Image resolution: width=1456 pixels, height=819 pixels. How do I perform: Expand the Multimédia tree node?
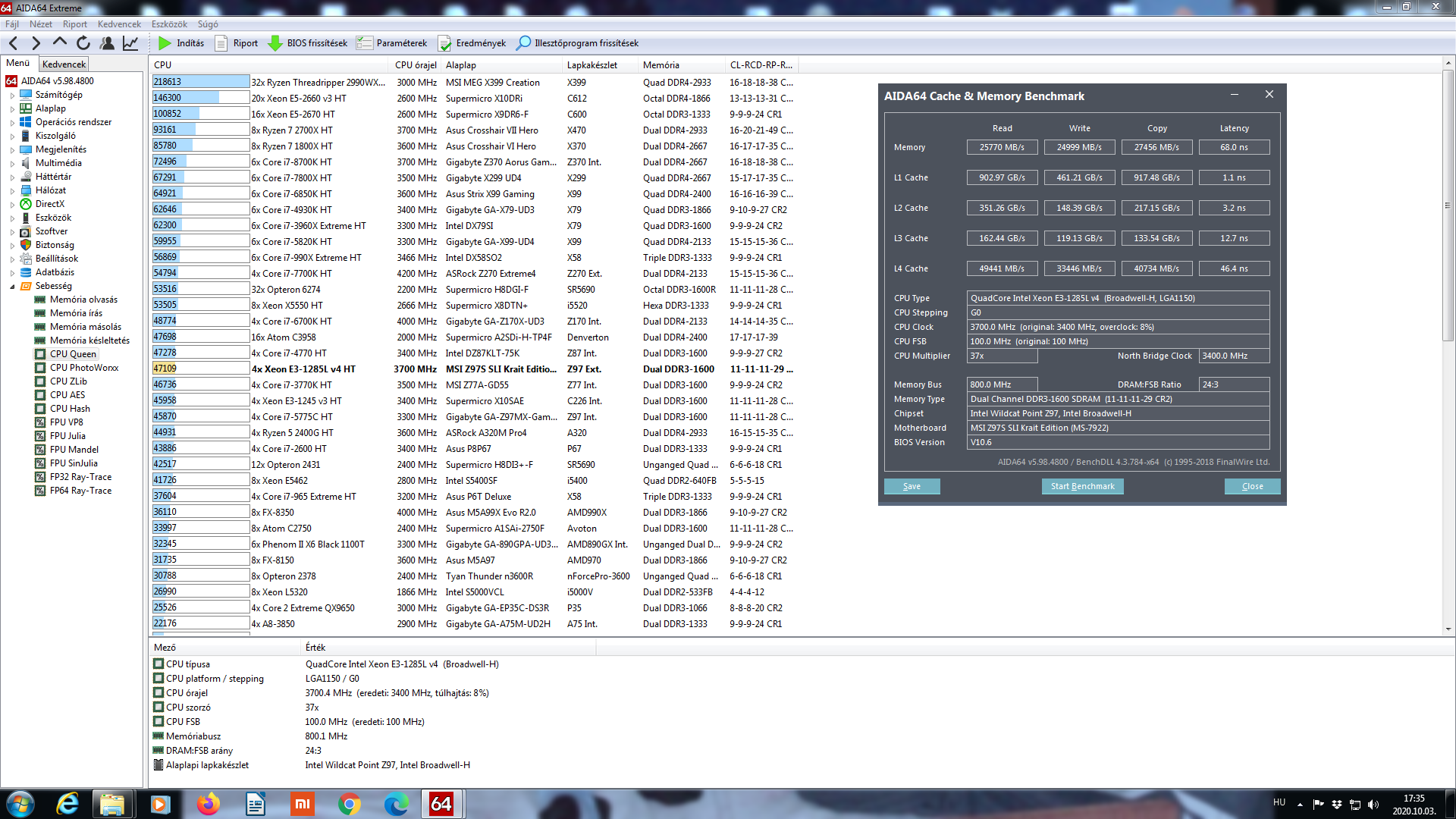tap(12, 164)
